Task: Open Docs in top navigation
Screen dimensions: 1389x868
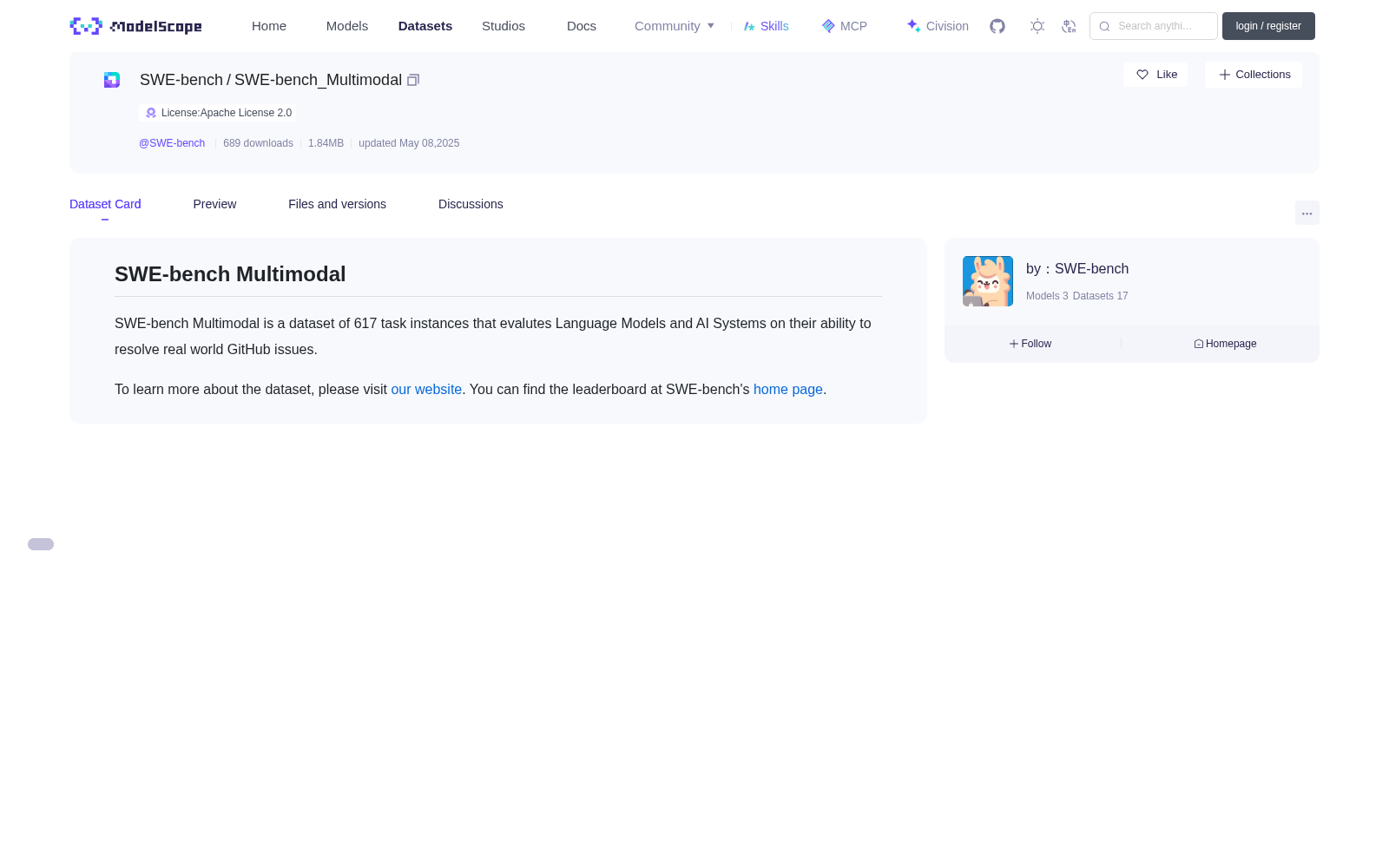Action: pyautogui.click(x=582, y=26)
